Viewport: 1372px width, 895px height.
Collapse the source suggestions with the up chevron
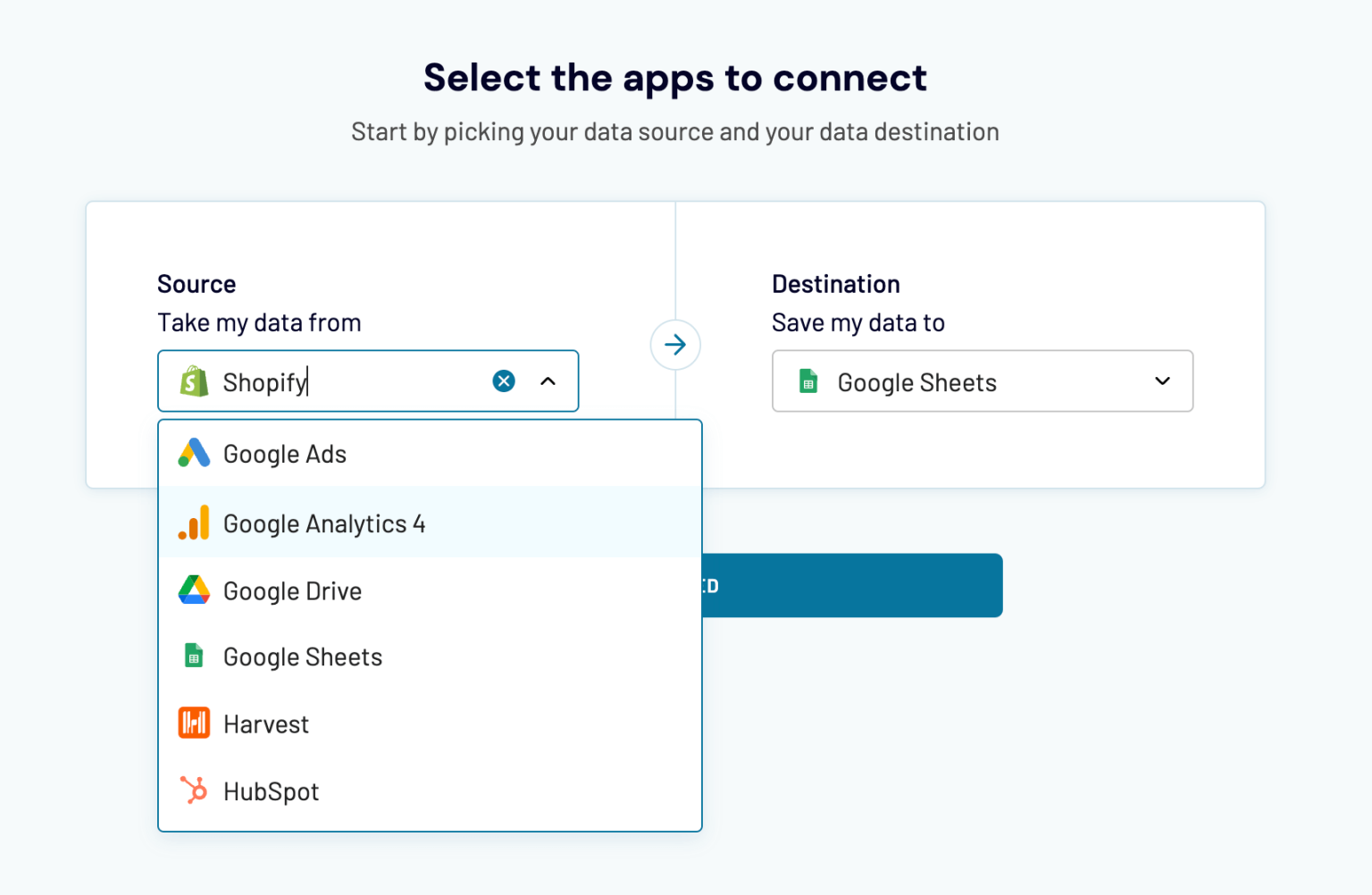coord(548,381)
